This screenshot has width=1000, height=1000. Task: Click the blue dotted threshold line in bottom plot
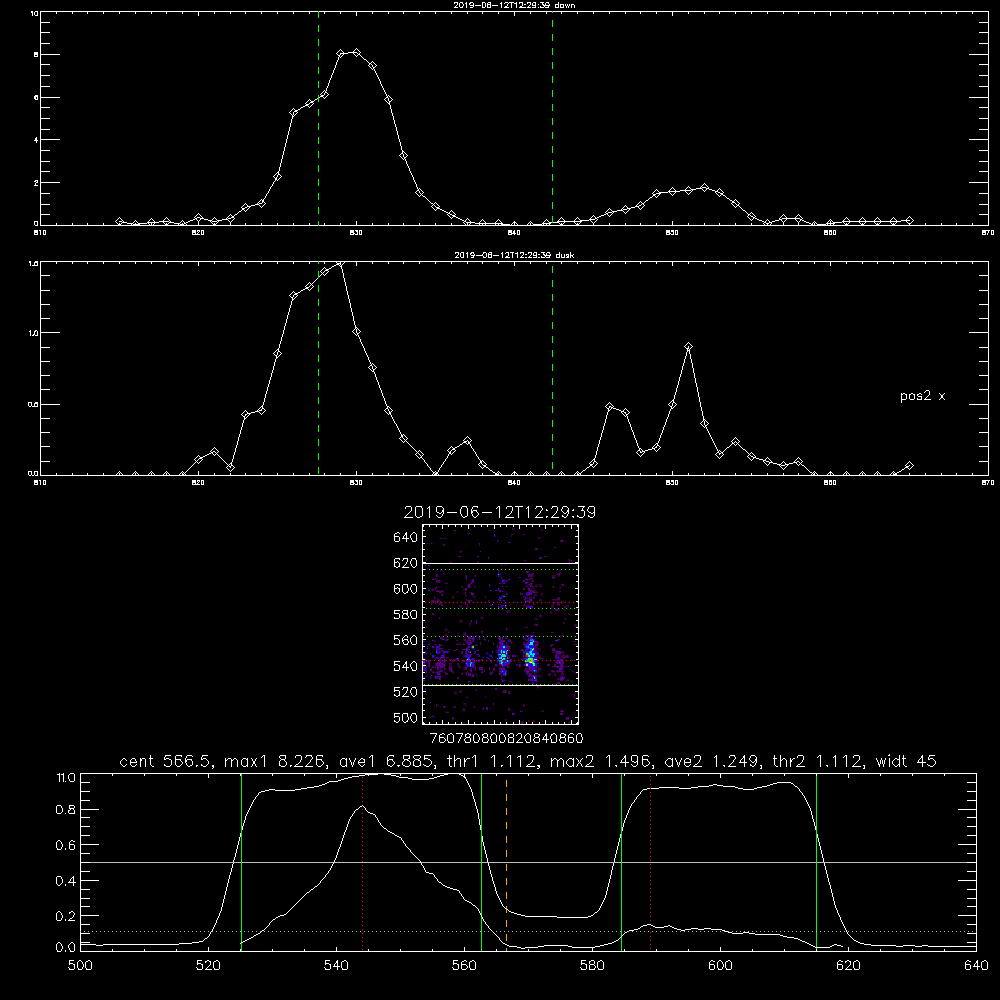[x=529, y=932]
